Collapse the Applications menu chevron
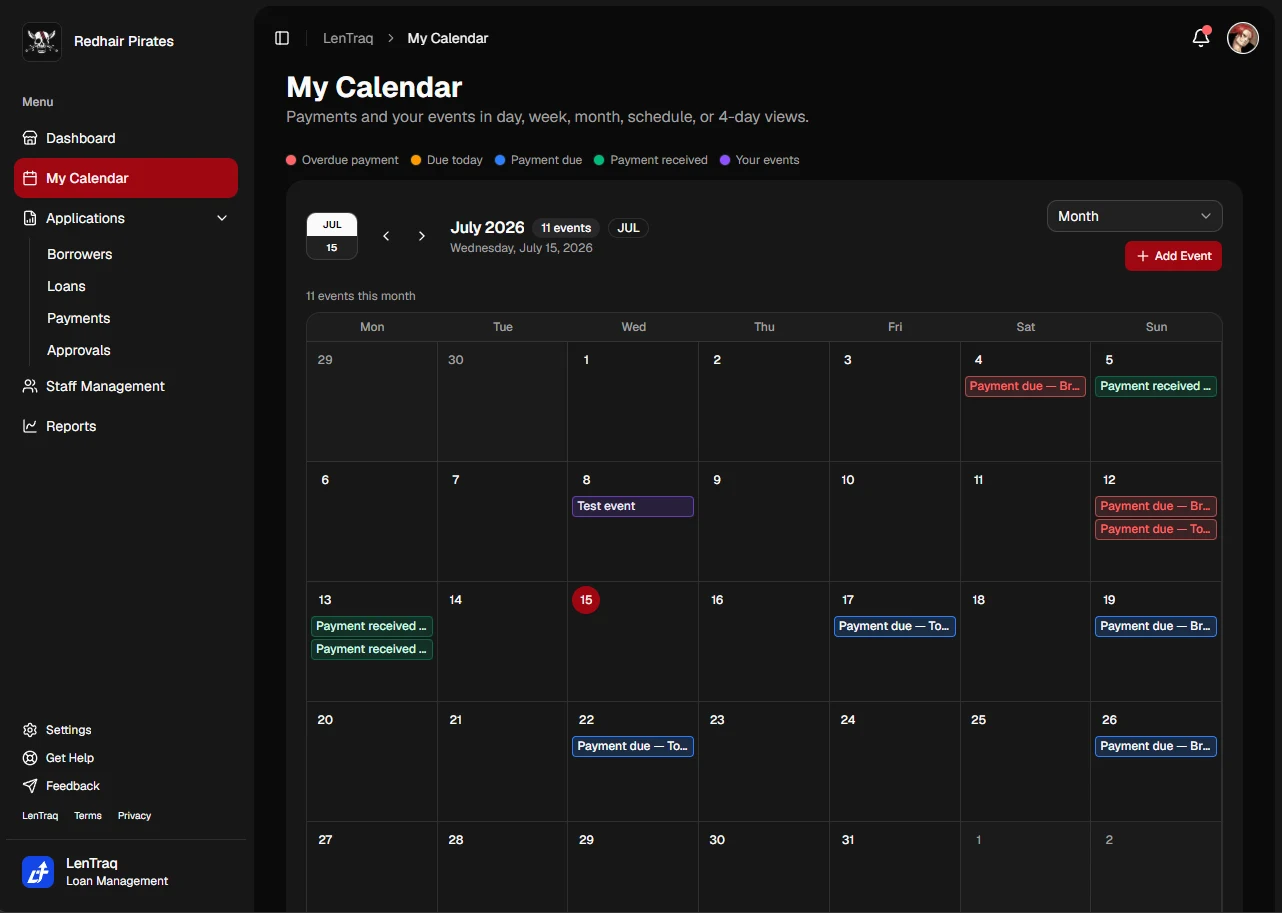This screenshot has width=1282, height=913. coord(222,218)
